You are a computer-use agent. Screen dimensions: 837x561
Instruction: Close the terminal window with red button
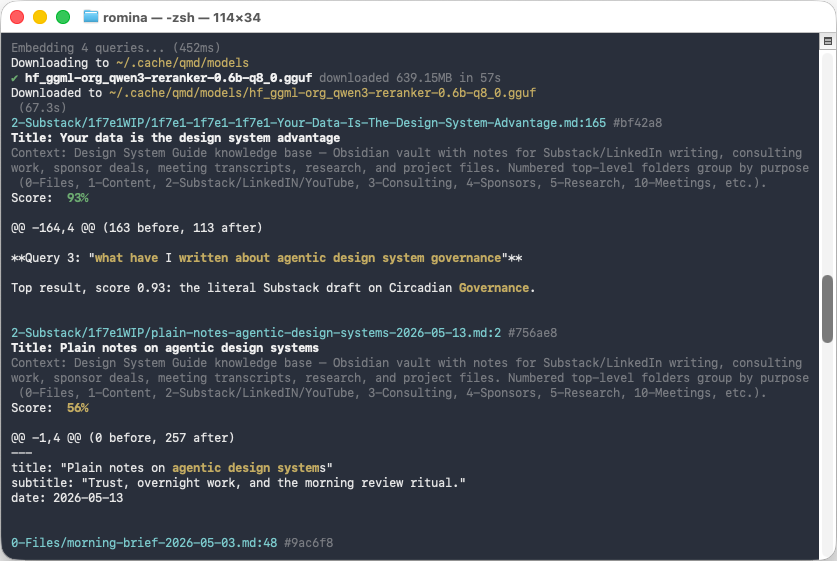[x=17, y=17]
